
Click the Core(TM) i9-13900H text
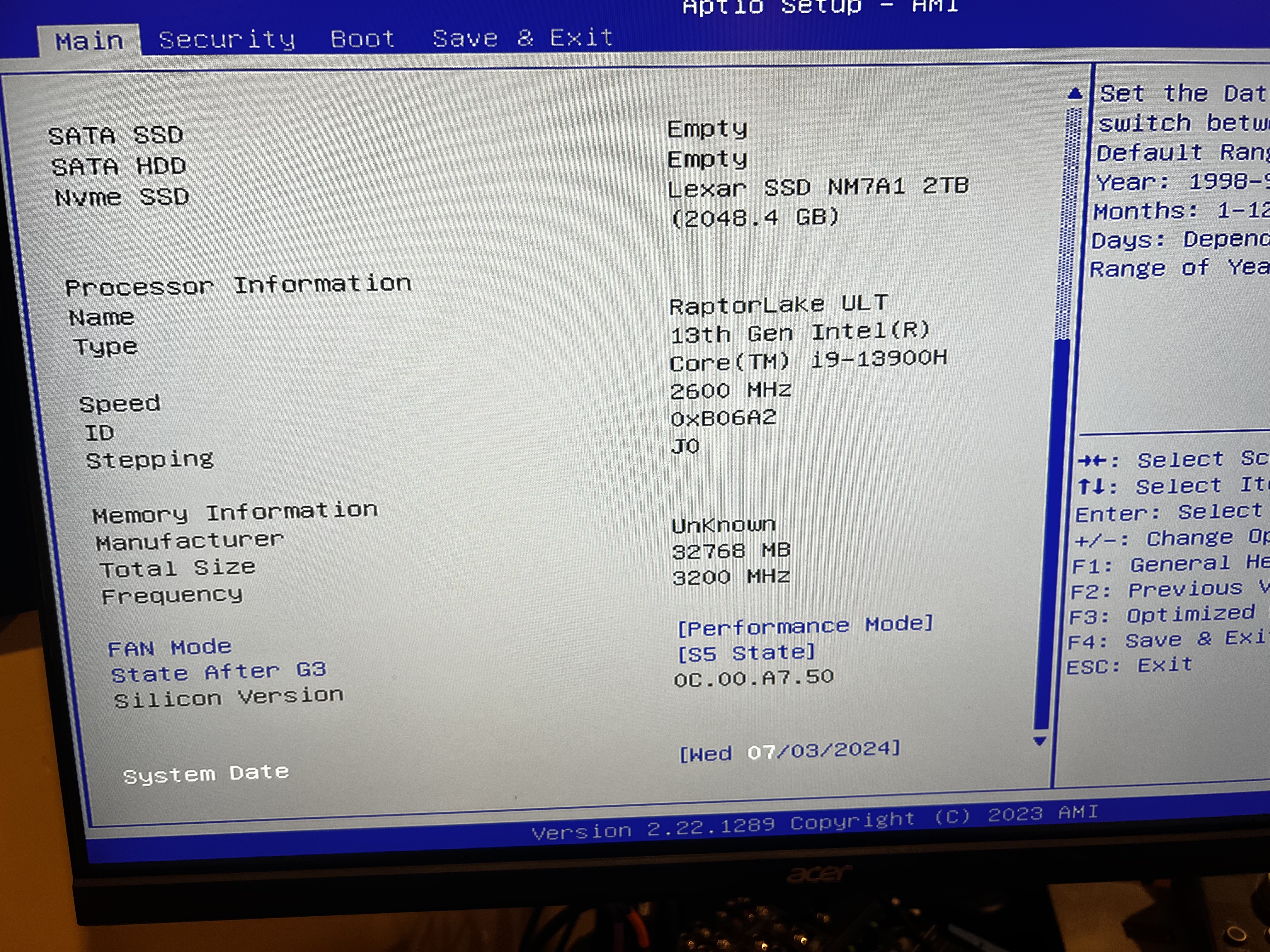[x=808, y=361]
